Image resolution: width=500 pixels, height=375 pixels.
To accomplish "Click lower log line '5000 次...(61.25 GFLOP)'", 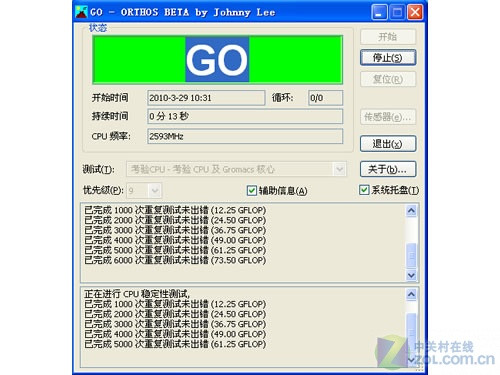I will click(x=175, y=344).
